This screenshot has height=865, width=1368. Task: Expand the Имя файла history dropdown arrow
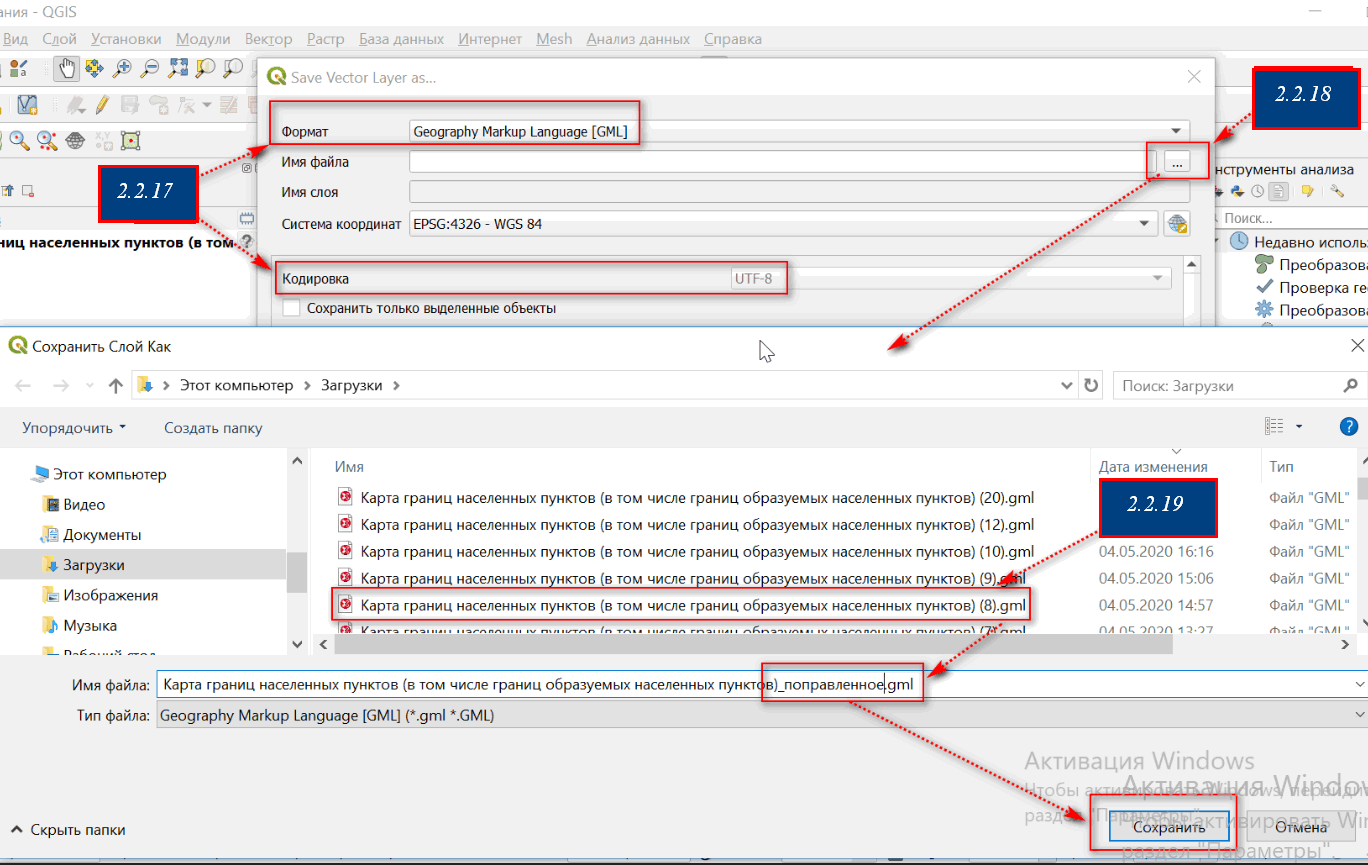1358,684
